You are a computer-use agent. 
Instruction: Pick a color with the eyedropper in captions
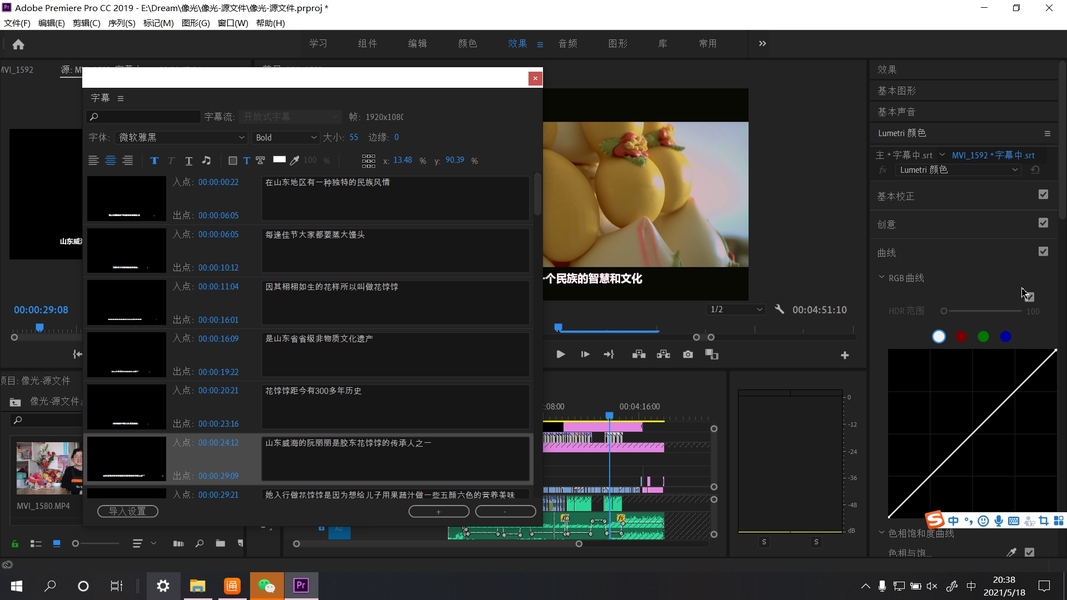[x=295, y=161]
